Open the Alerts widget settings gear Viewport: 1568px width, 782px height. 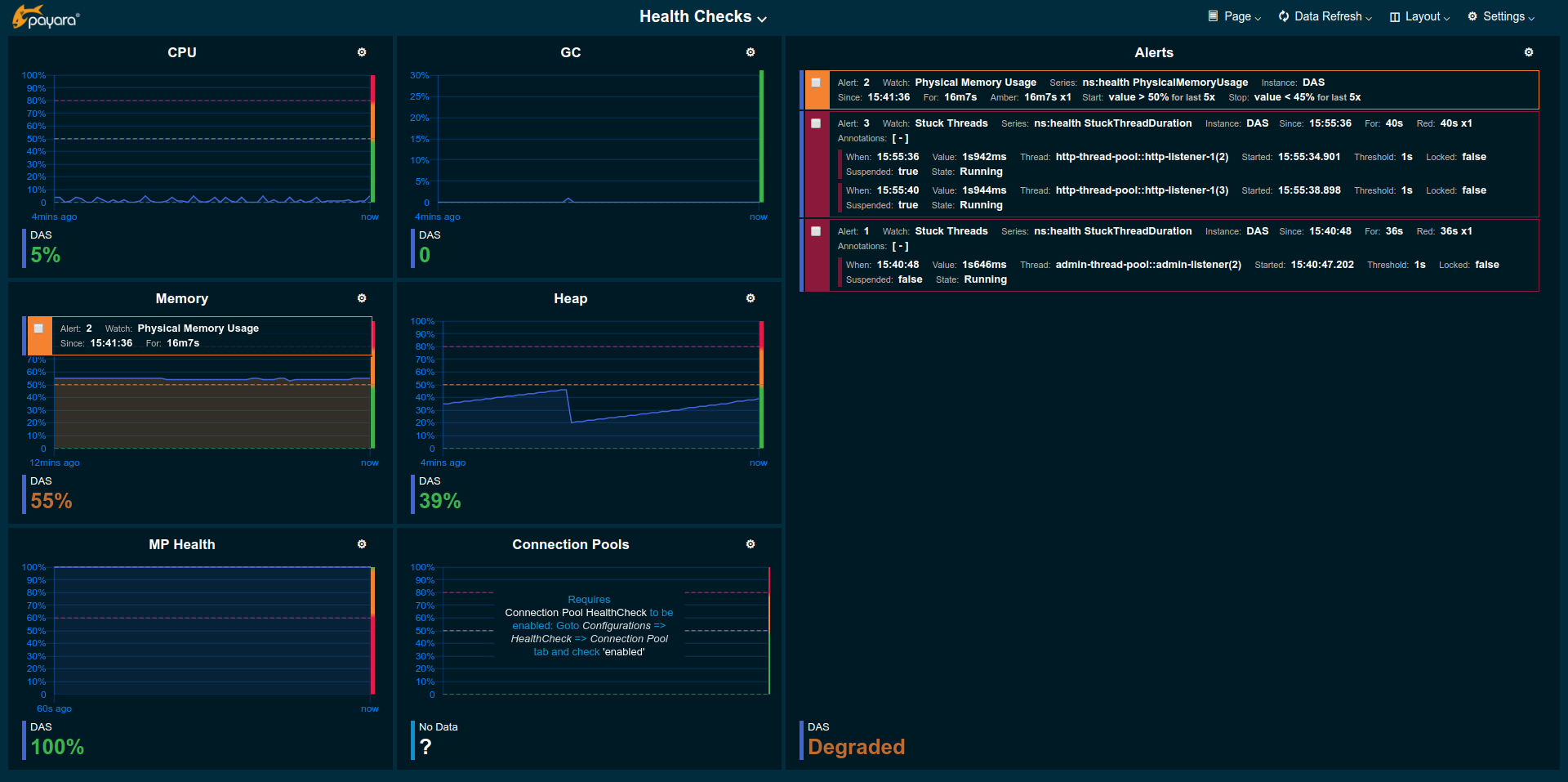coord(1529,52)
